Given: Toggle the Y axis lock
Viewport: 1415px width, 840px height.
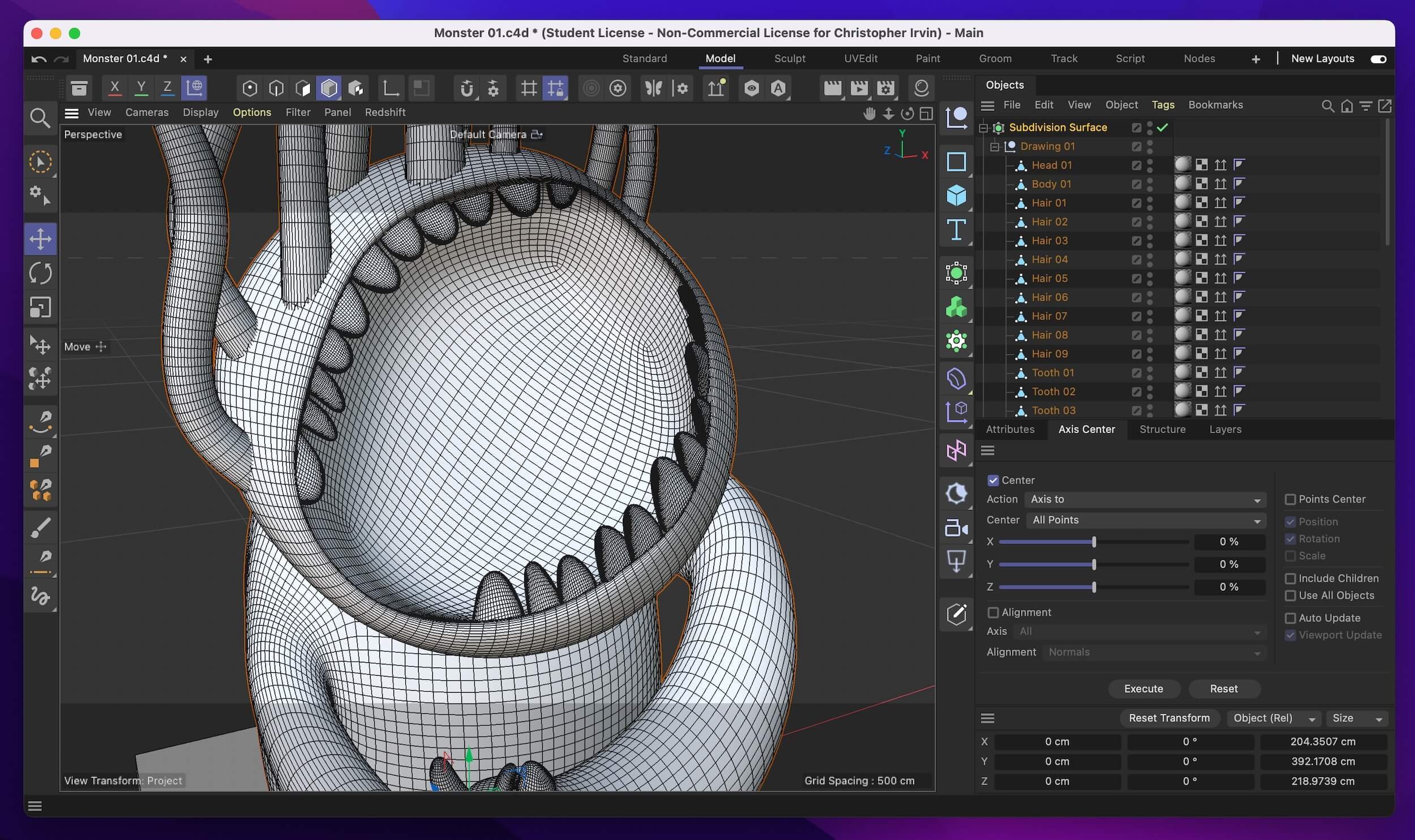Looking at the screenshot, I should [x=141, y=88].
